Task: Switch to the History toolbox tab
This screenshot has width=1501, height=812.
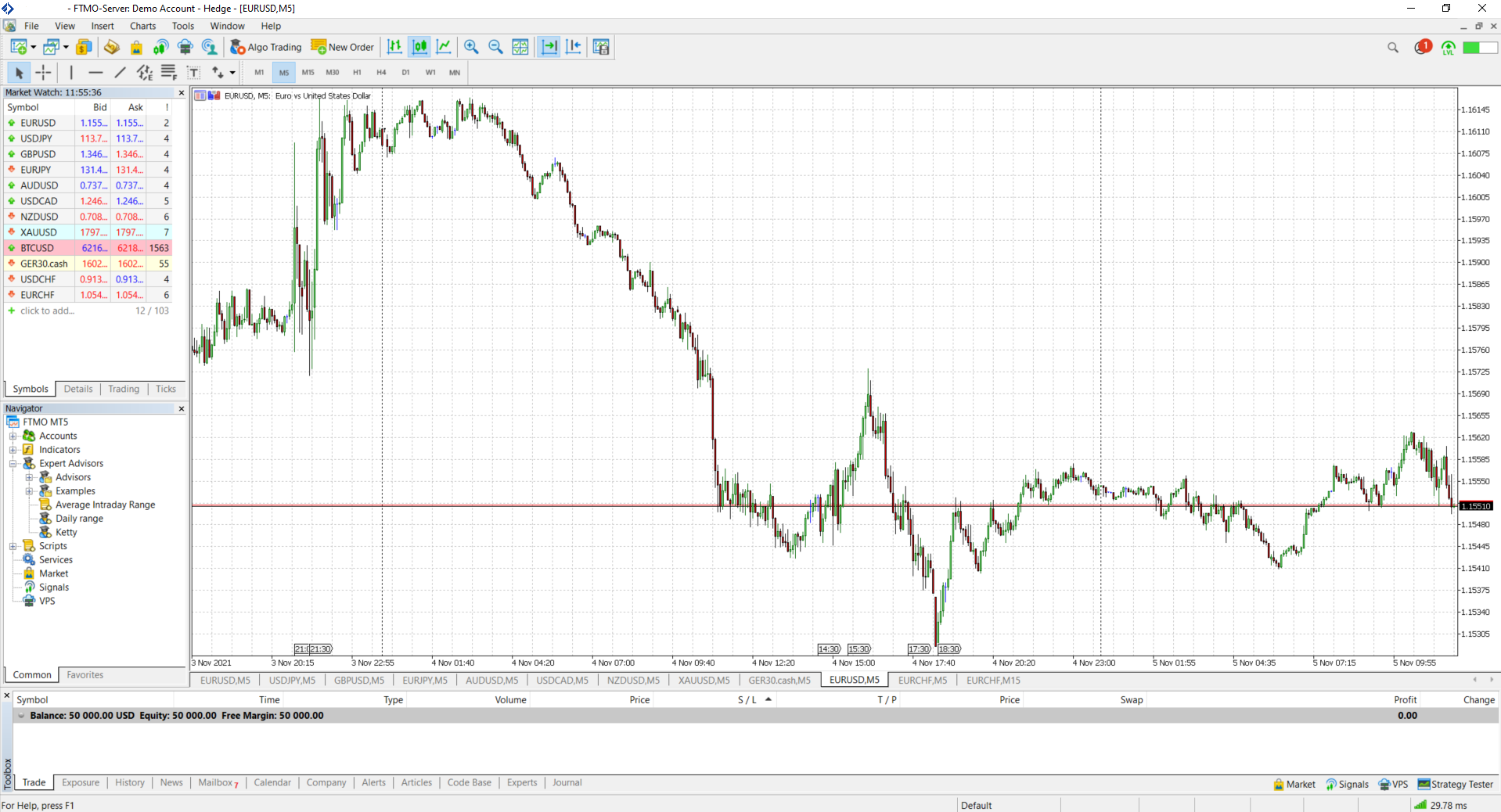Action: coord(130,782)
